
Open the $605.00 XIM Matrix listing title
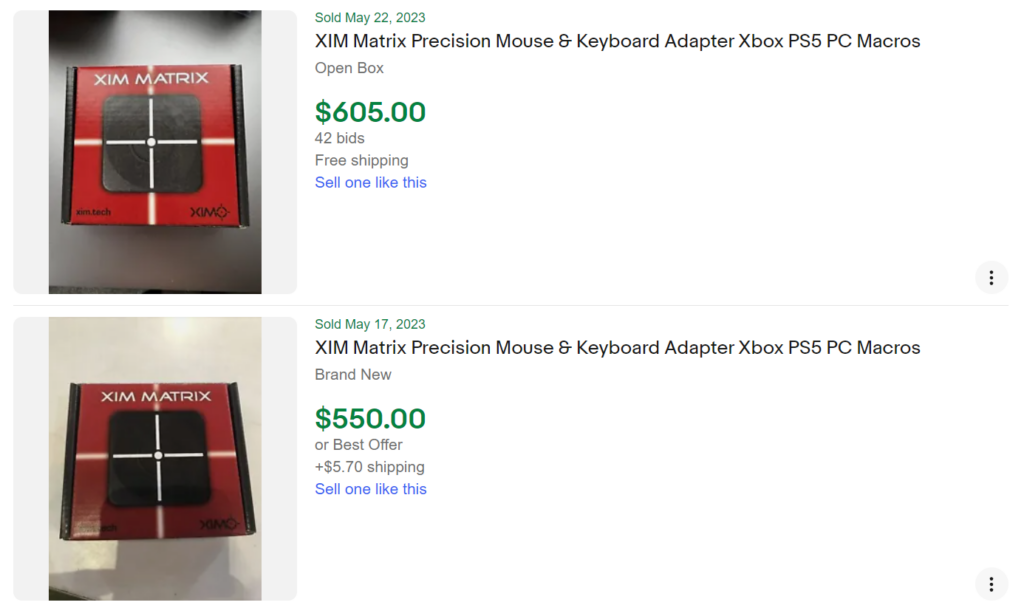click(617, 41)
